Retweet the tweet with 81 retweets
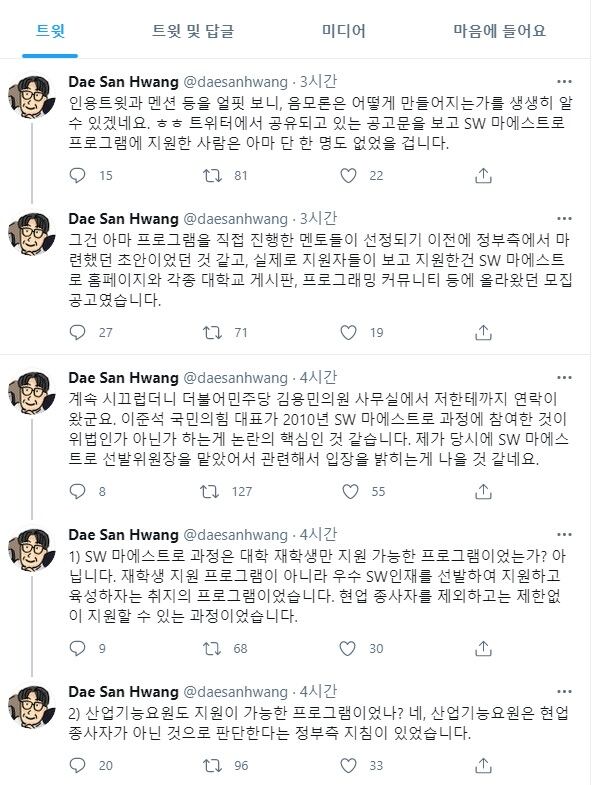 pyautogui.click(x=211, y=176)
